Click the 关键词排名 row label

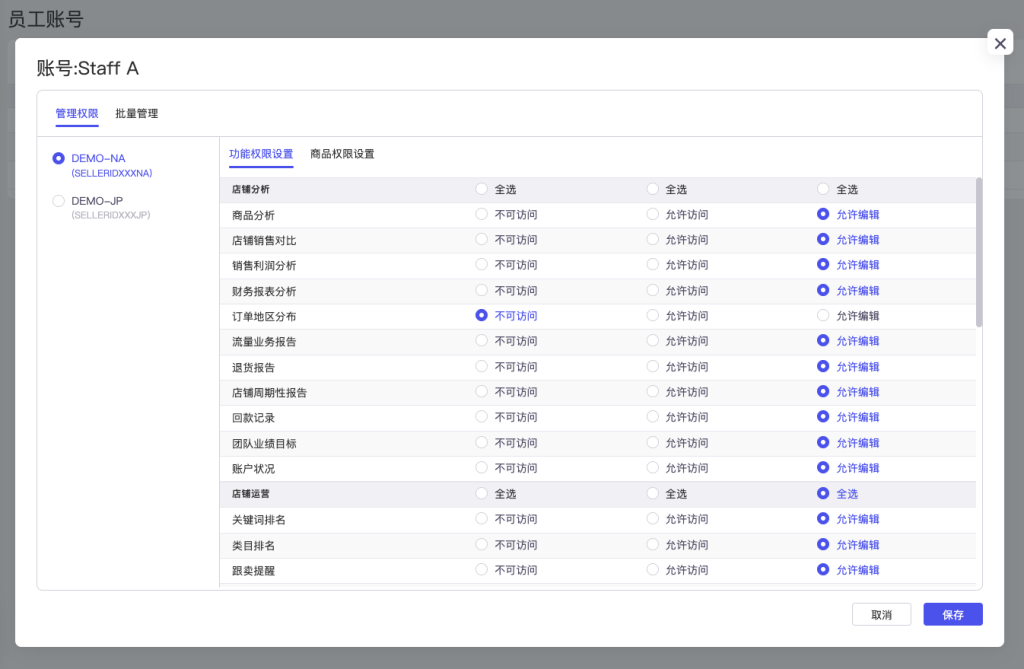tap(259, 519)
